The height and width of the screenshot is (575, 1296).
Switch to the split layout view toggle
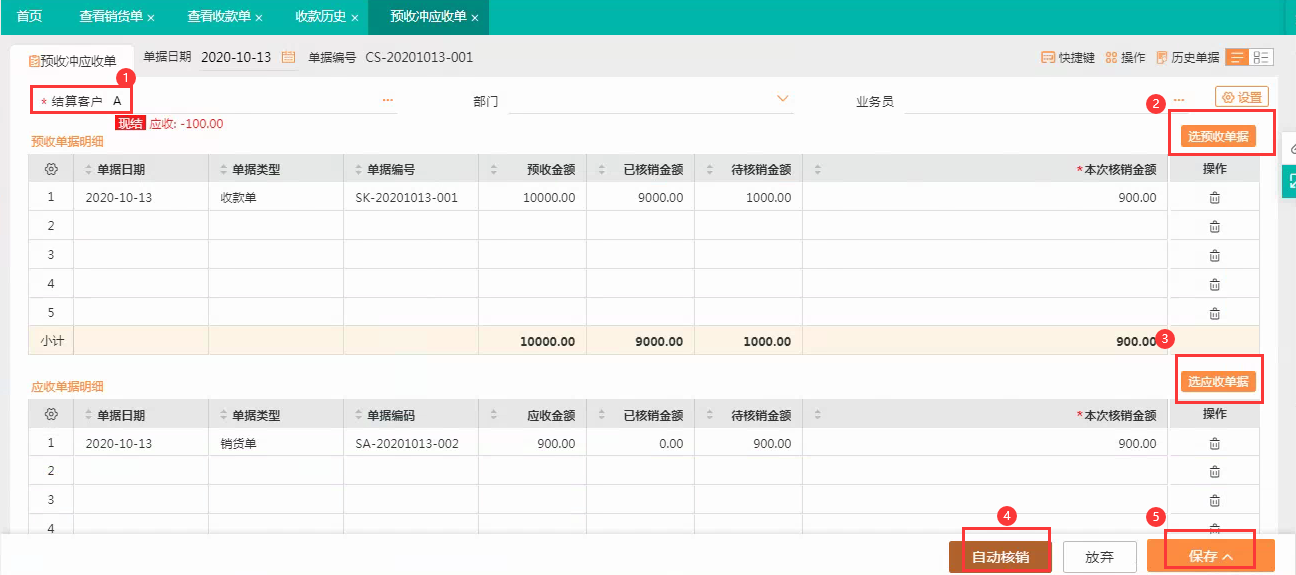[1261, 58]
